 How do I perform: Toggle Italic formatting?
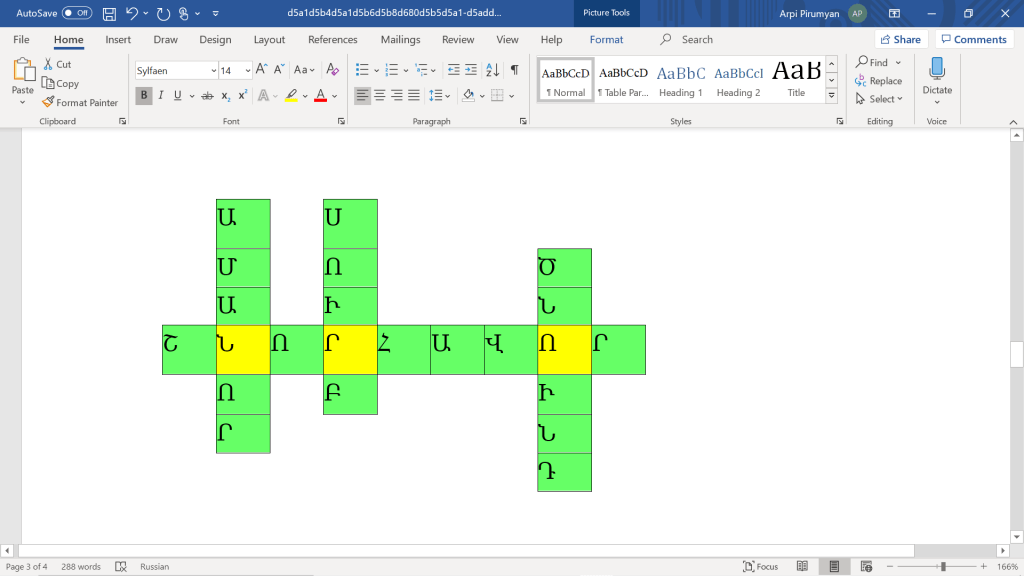[x=161, y=96]
